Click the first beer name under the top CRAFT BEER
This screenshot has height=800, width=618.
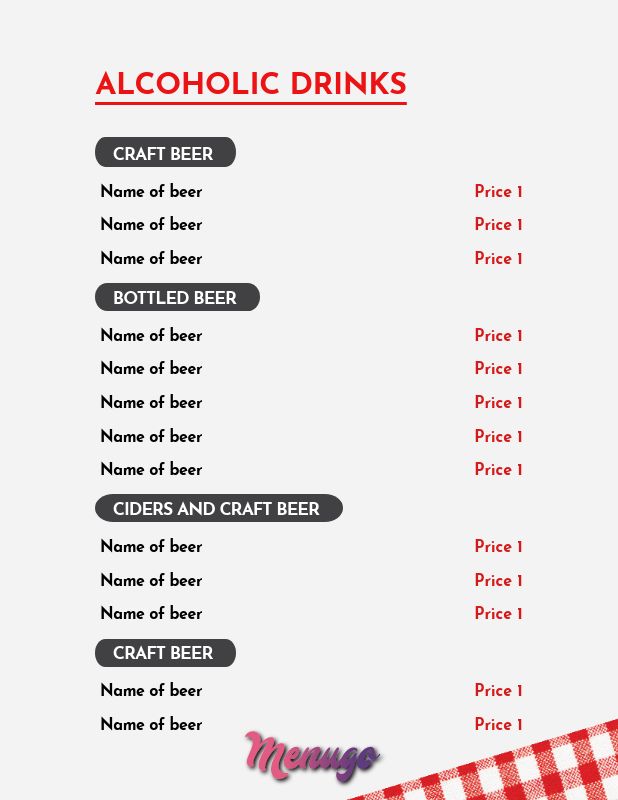coord(152,191)
